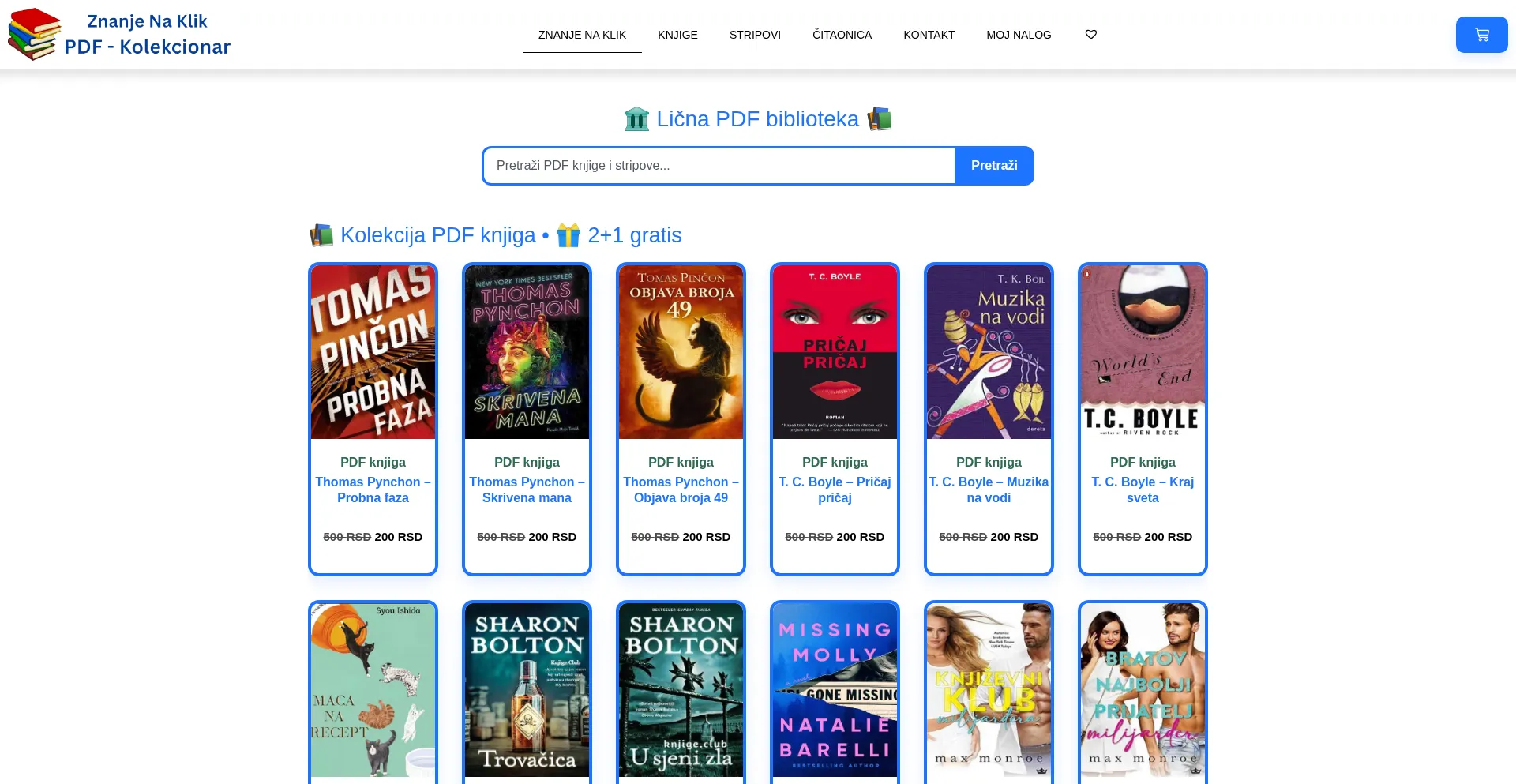Open the ZNANJE NA KLIK menu item

click(x=582, y=35)
